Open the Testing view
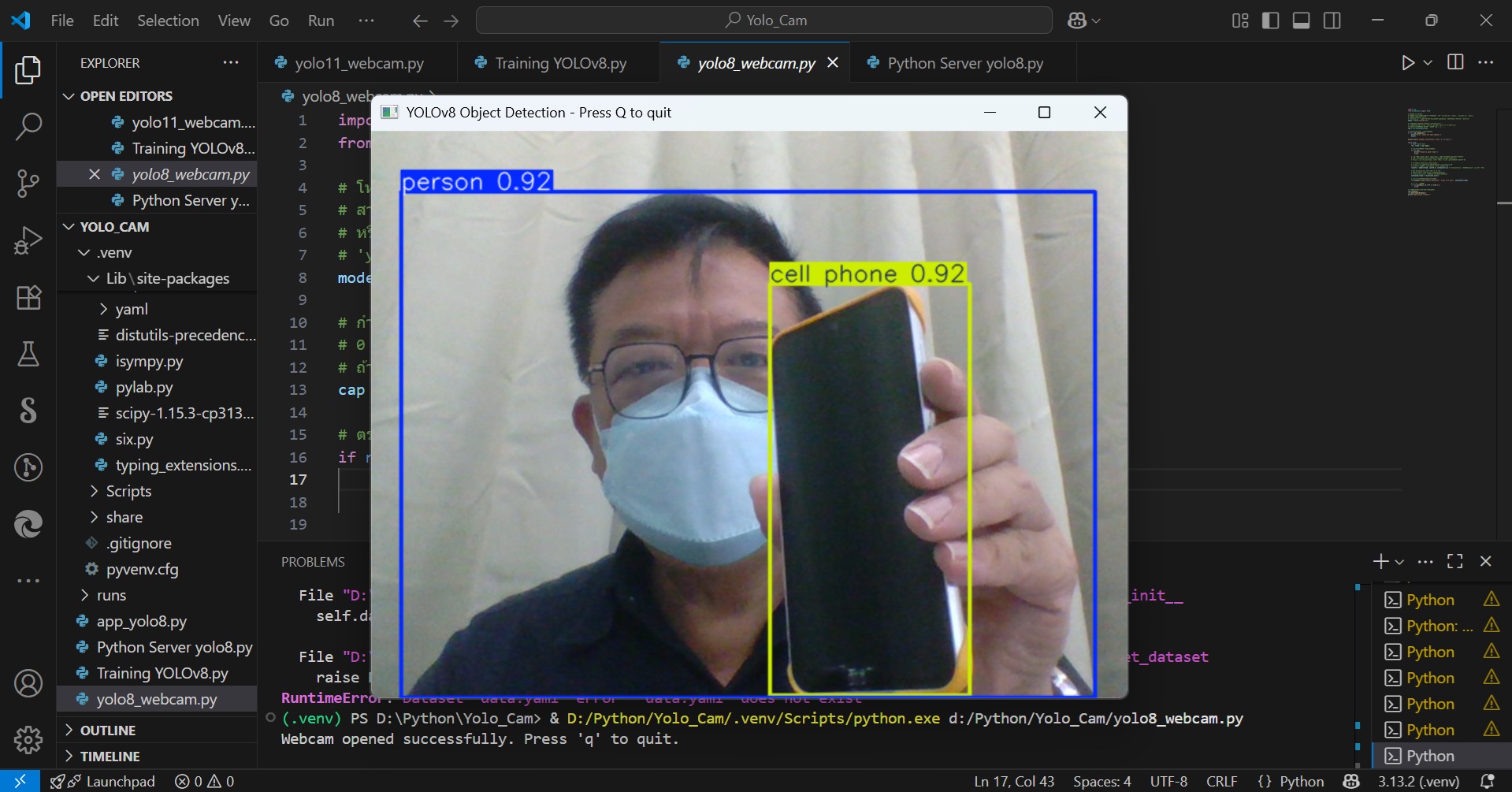The width and height of the screenshot is (1512, 792). pyautogui.click(x=28, y=354)
